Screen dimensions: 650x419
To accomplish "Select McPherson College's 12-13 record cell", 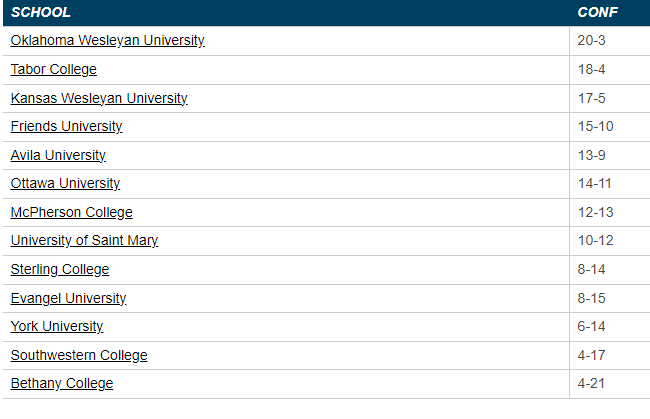I will [596, 212].
